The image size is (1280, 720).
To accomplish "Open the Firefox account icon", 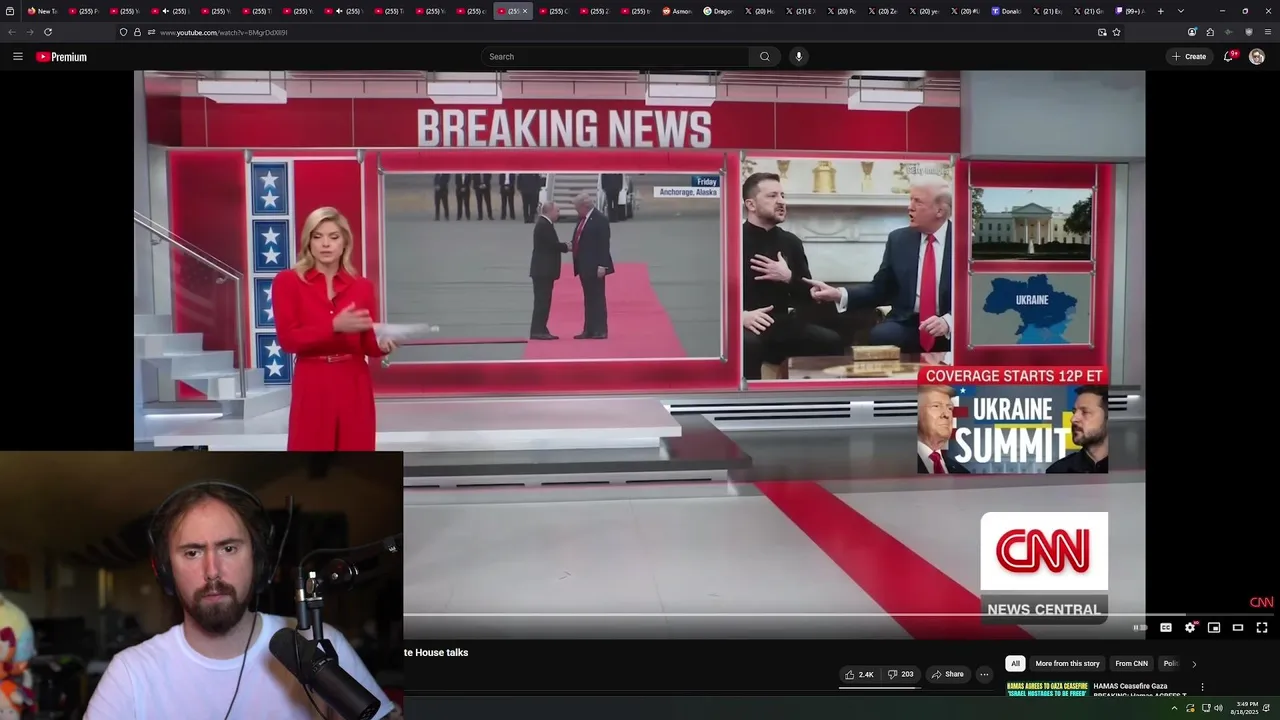I will pyautogui.click(x=1192, y=32).
